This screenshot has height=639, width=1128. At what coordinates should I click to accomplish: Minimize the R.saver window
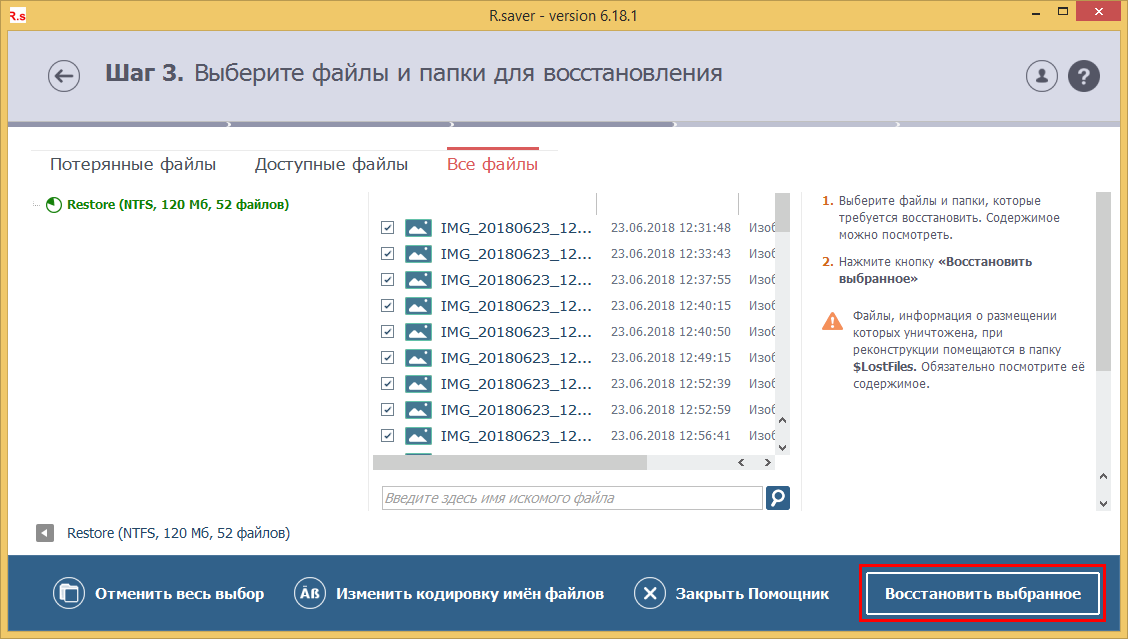(1036, 14)
